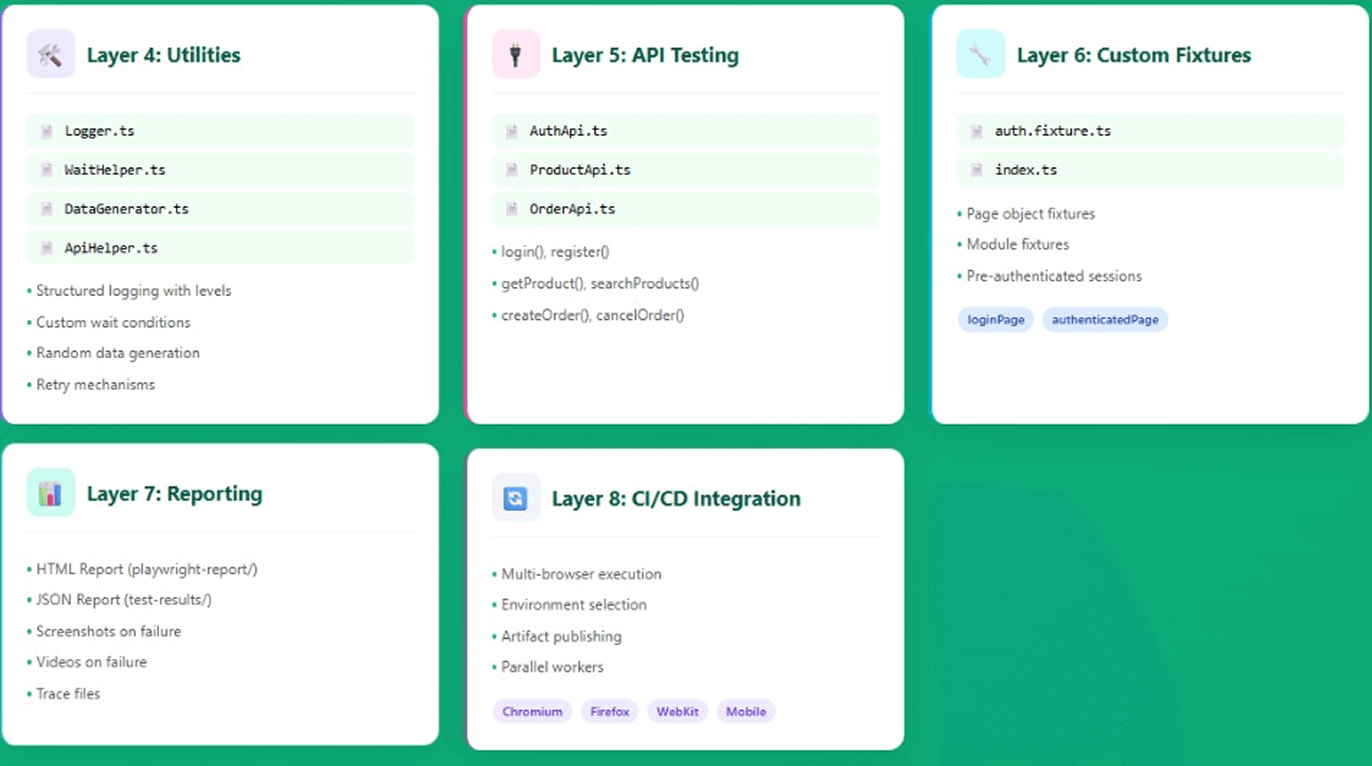Screen dimensions: 1372x766
Task: Click the Layer 7 Reporting chart icon
Action: [50, 493]
